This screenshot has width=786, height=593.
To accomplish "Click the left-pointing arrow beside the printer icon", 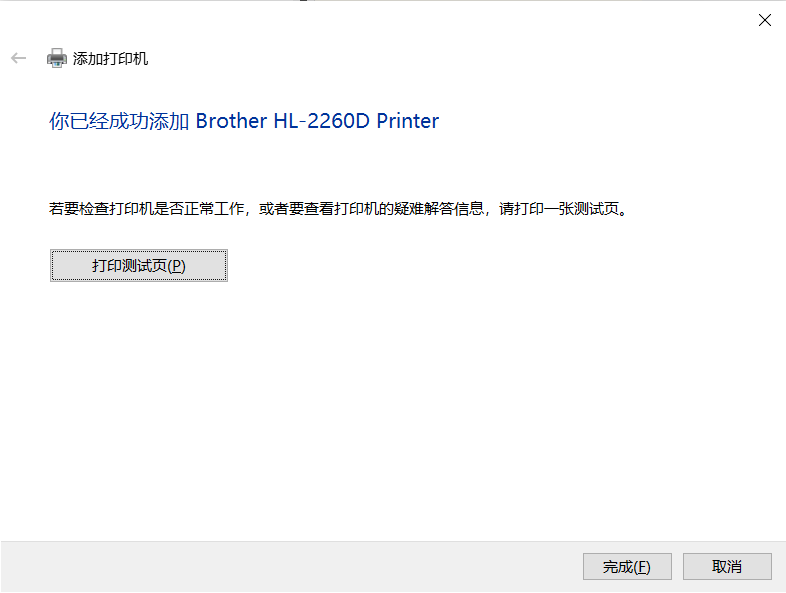I will pyautogui.click(x=19, y=58).
